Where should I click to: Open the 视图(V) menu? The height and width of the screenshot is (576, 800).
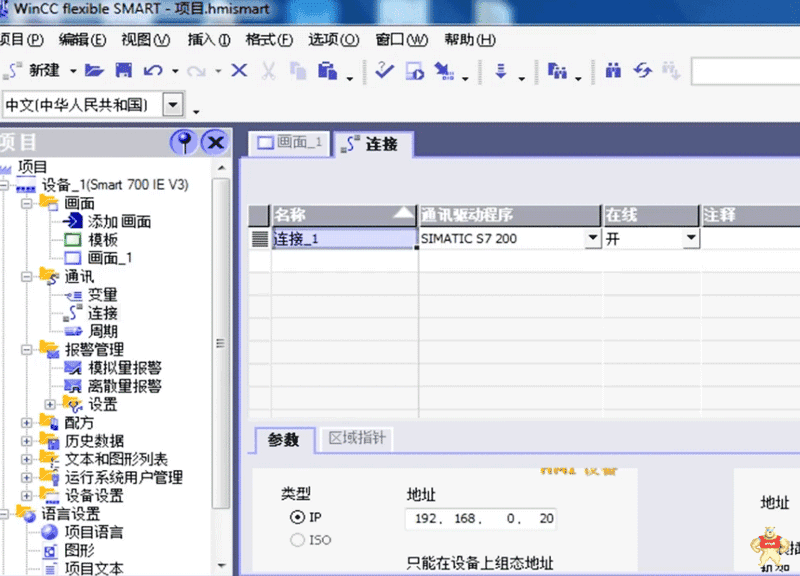point(145,39)
